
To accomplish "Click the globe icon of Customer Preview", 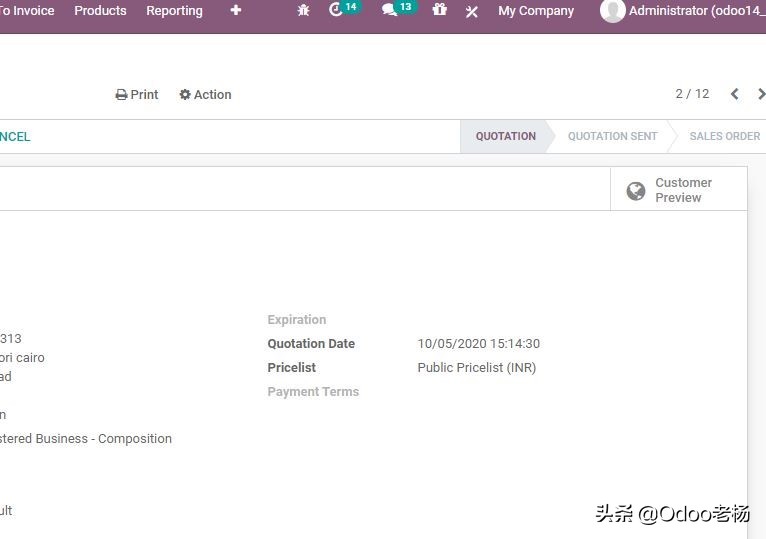I will [x=636, y=191].
